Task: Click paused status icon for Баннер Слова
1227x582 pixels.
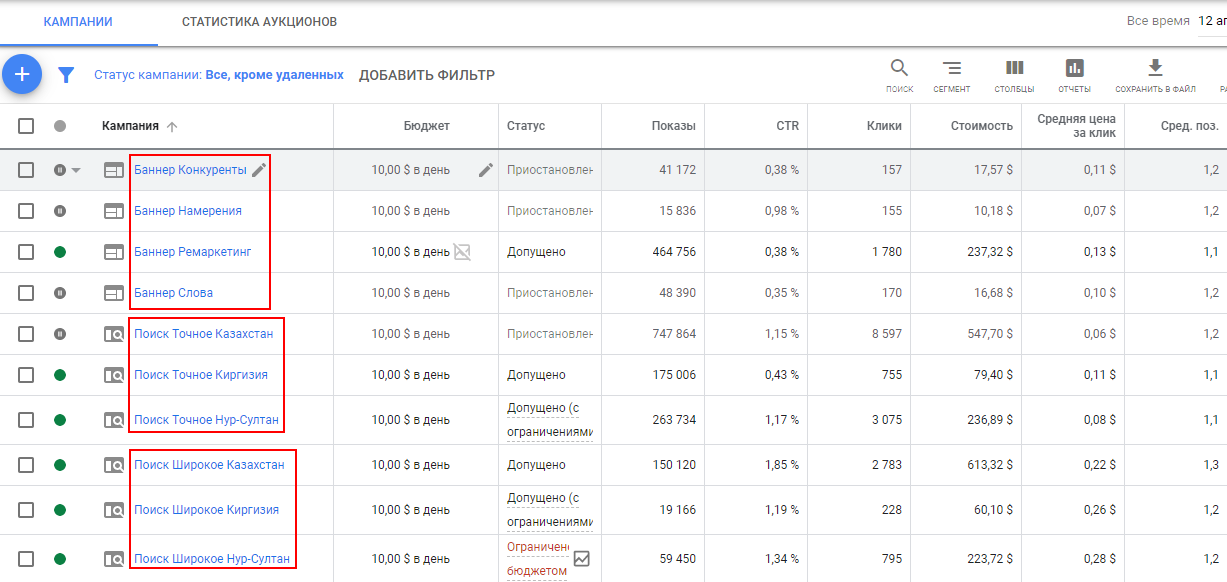Action: [60, 293]
